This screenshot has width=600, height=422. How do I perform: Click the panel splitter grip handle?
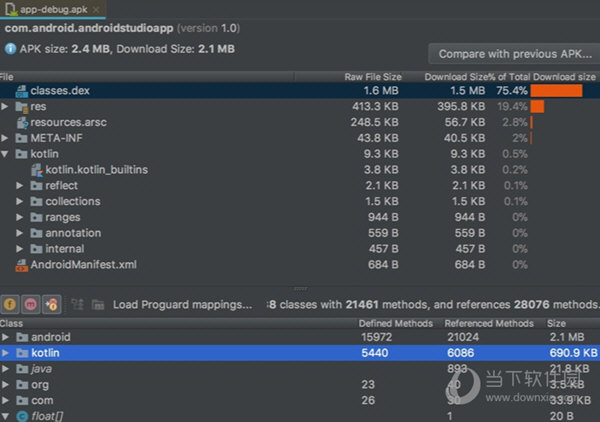(x=300, y=288)
